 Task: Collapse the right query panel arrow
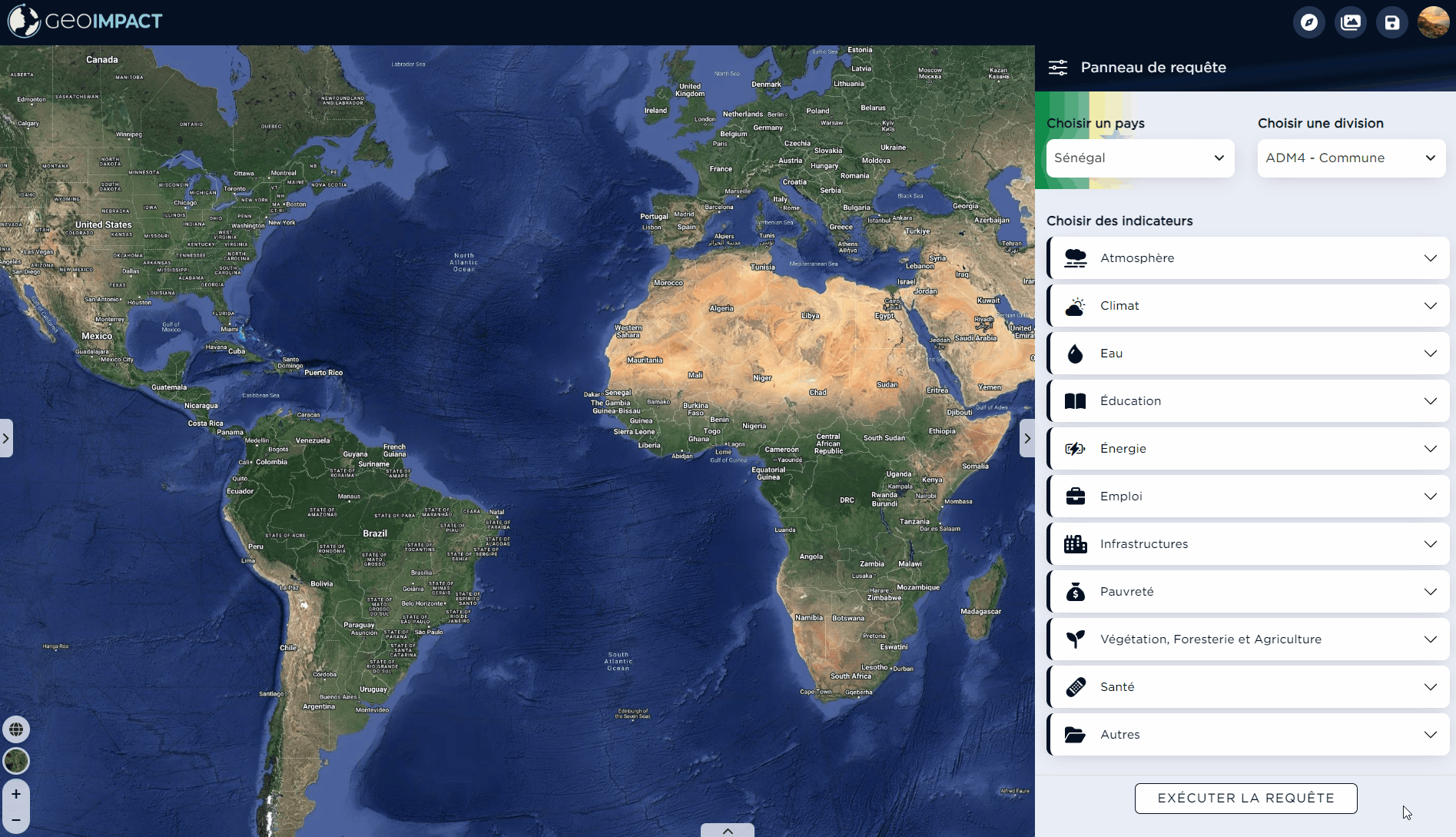1027,438
